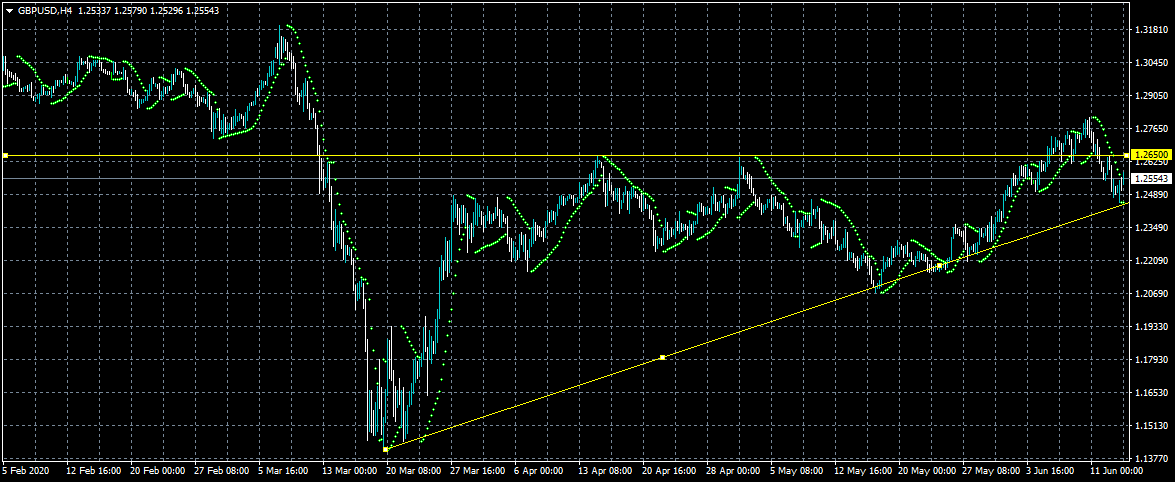Click the GBPUSD,H4 chart title text
The width and height of the screenshot is (1175, 482).
coord(44,12)
